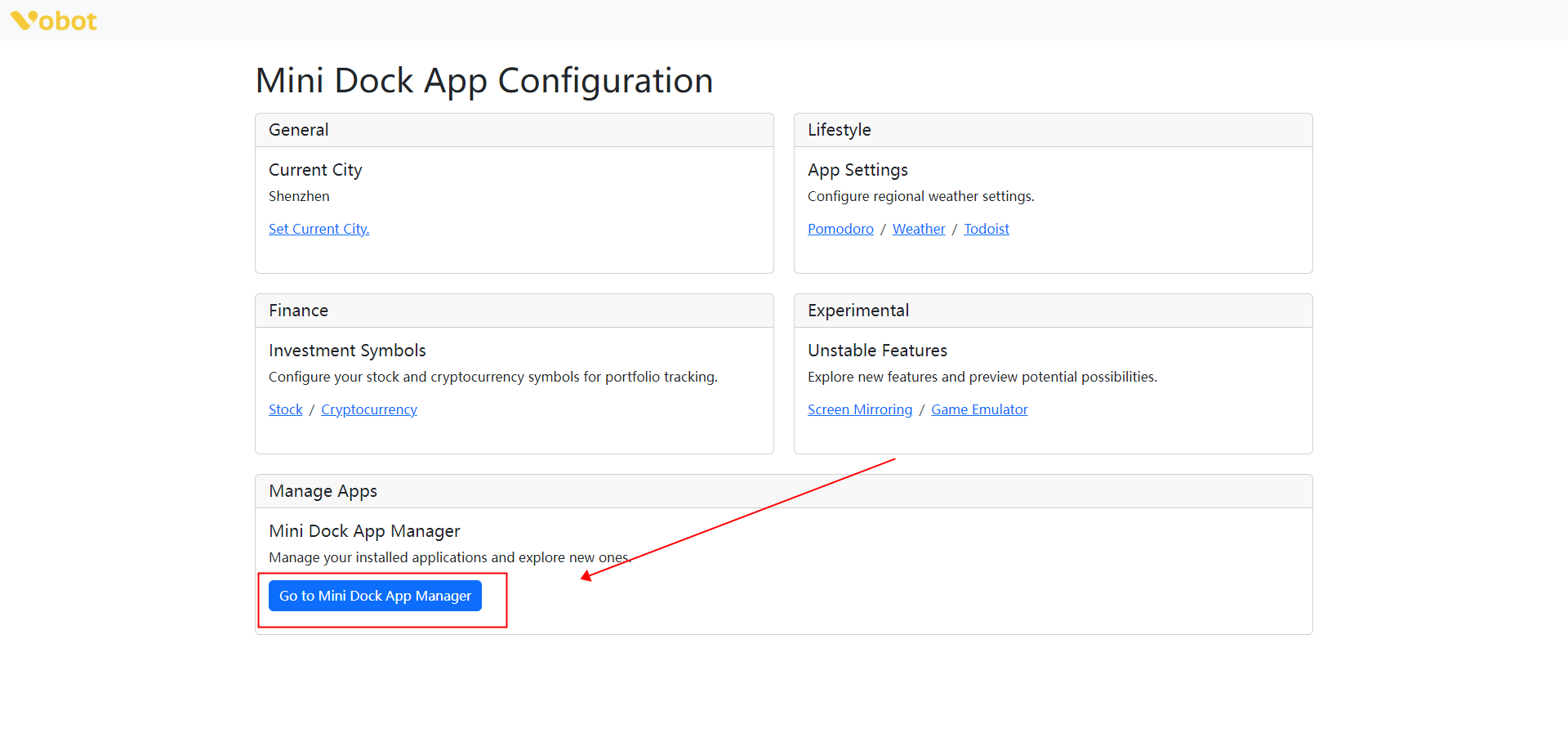1568x751 pixels.
Task: Open the Set Current City link
Action: 318,229
